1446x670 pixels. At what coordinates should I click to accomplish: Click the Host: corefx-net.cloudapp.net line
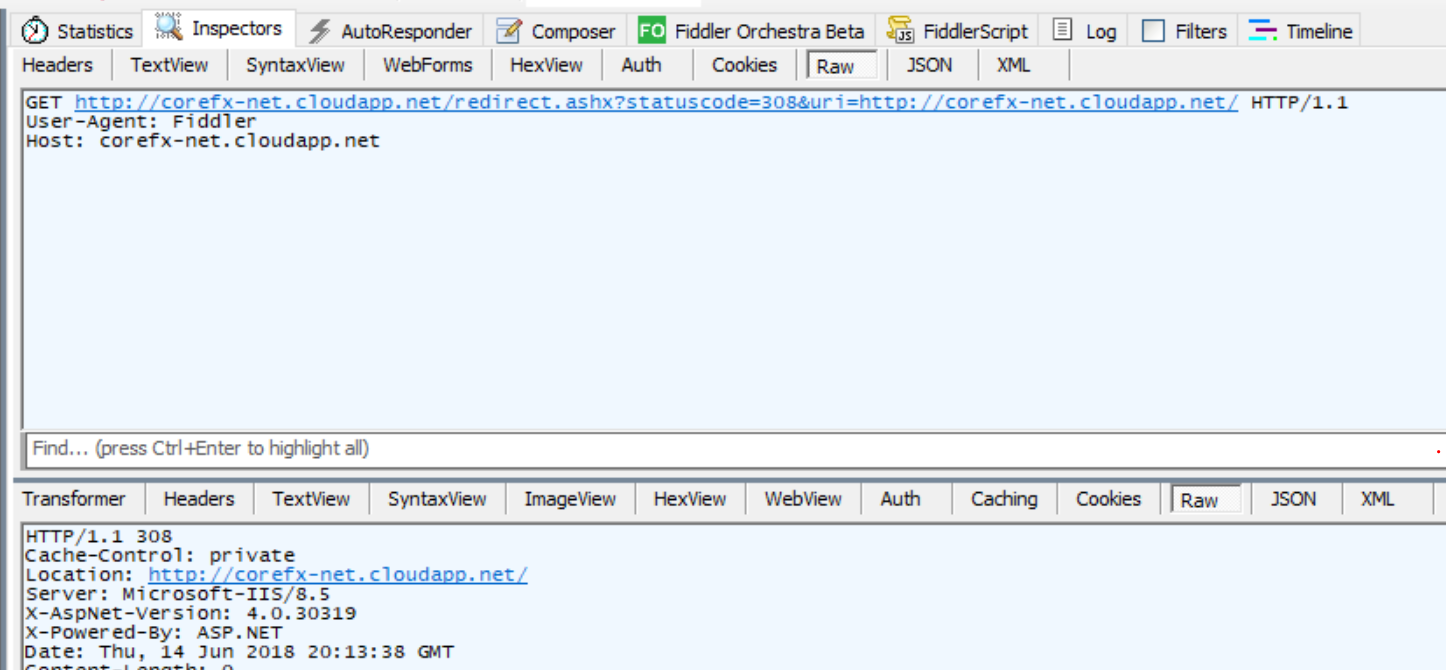pyautogui.click(x=203, y=141)
